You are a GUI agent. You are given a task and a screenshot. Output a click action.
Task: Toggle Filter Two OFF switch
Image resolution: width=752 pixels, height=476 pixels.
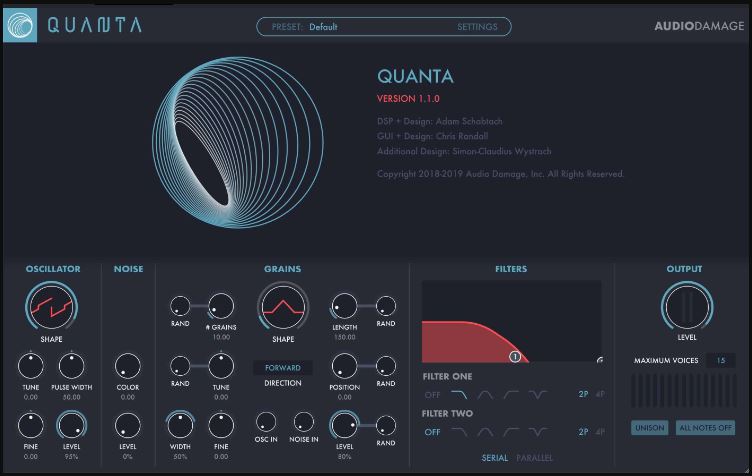pyautogui.click(x=432, y=432)
